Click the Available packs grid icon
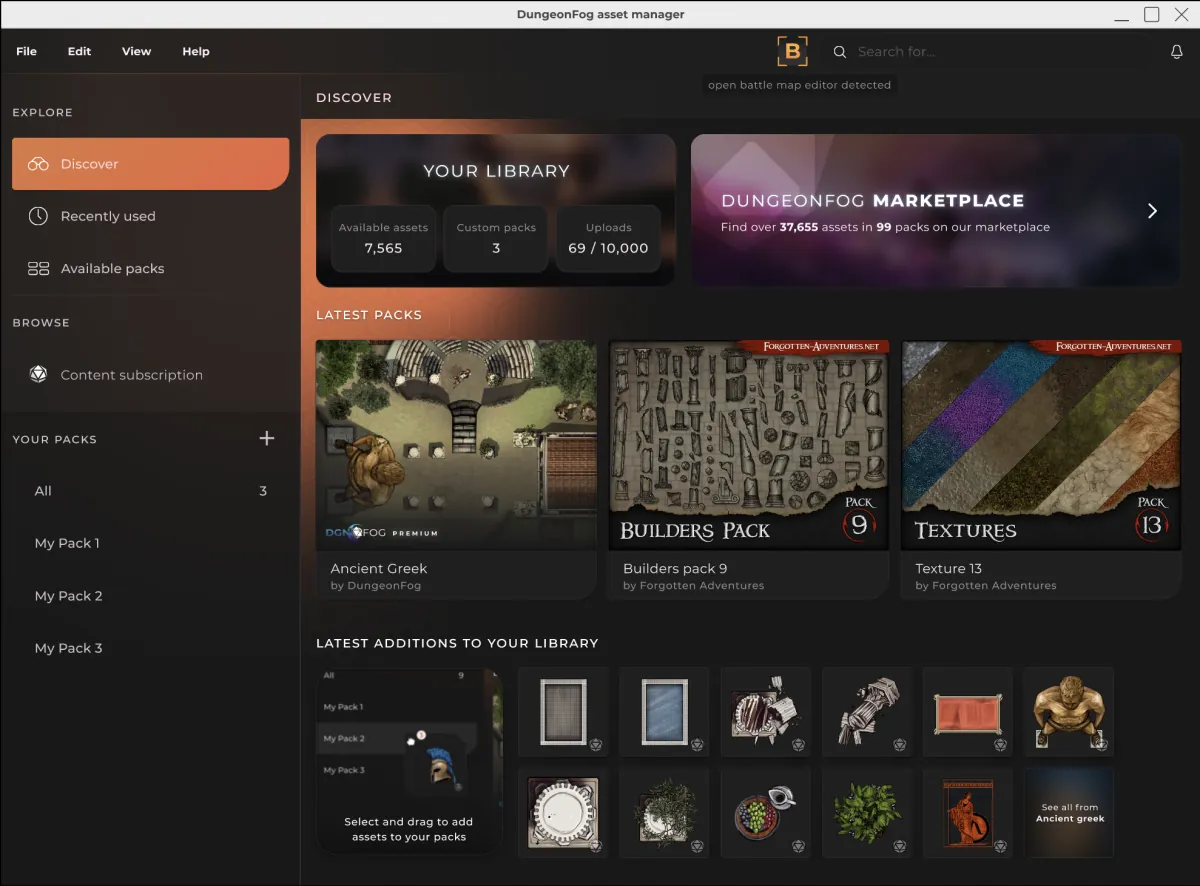 [38, 268]
